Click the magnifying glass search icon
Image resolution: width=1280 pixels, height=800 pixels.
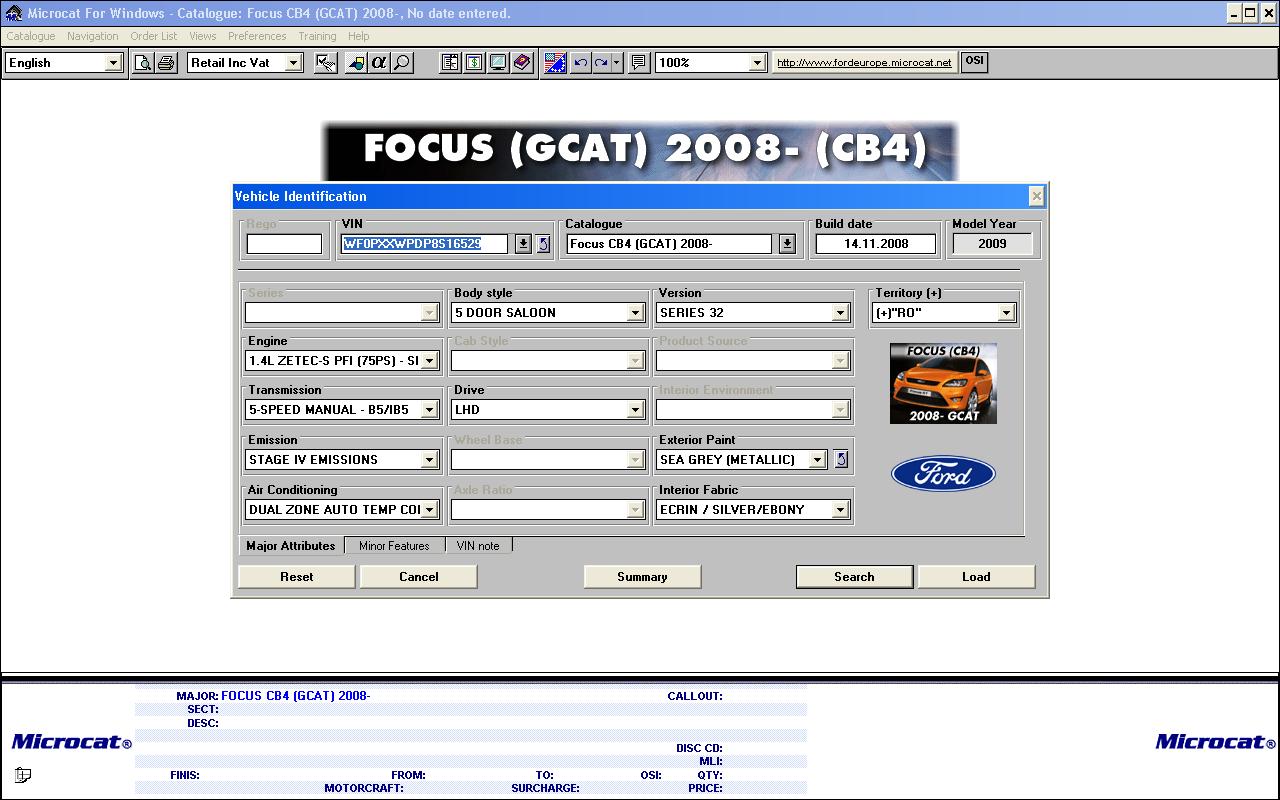point(402,63)
